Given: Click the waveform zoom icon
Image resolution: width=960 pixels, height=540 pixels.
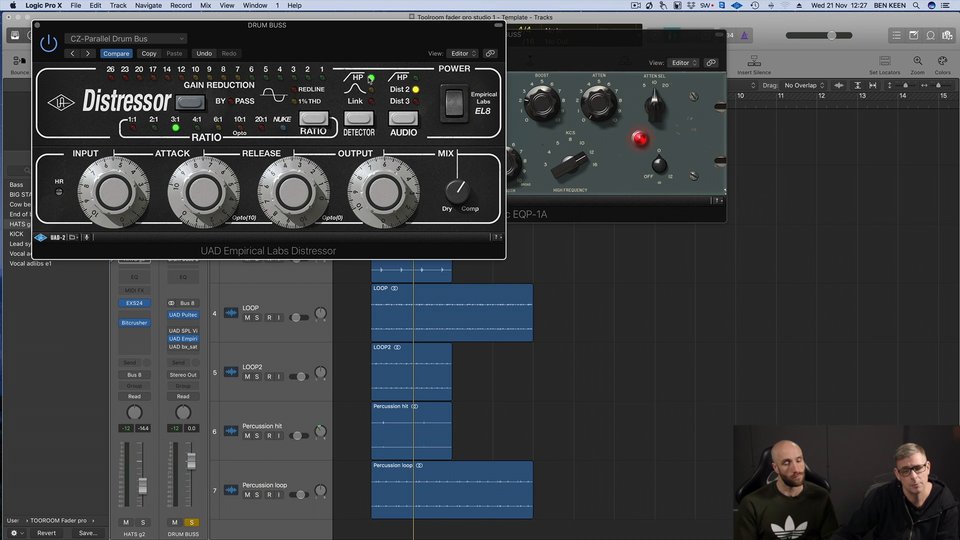Looking at the screenshot, I should 839,86.
